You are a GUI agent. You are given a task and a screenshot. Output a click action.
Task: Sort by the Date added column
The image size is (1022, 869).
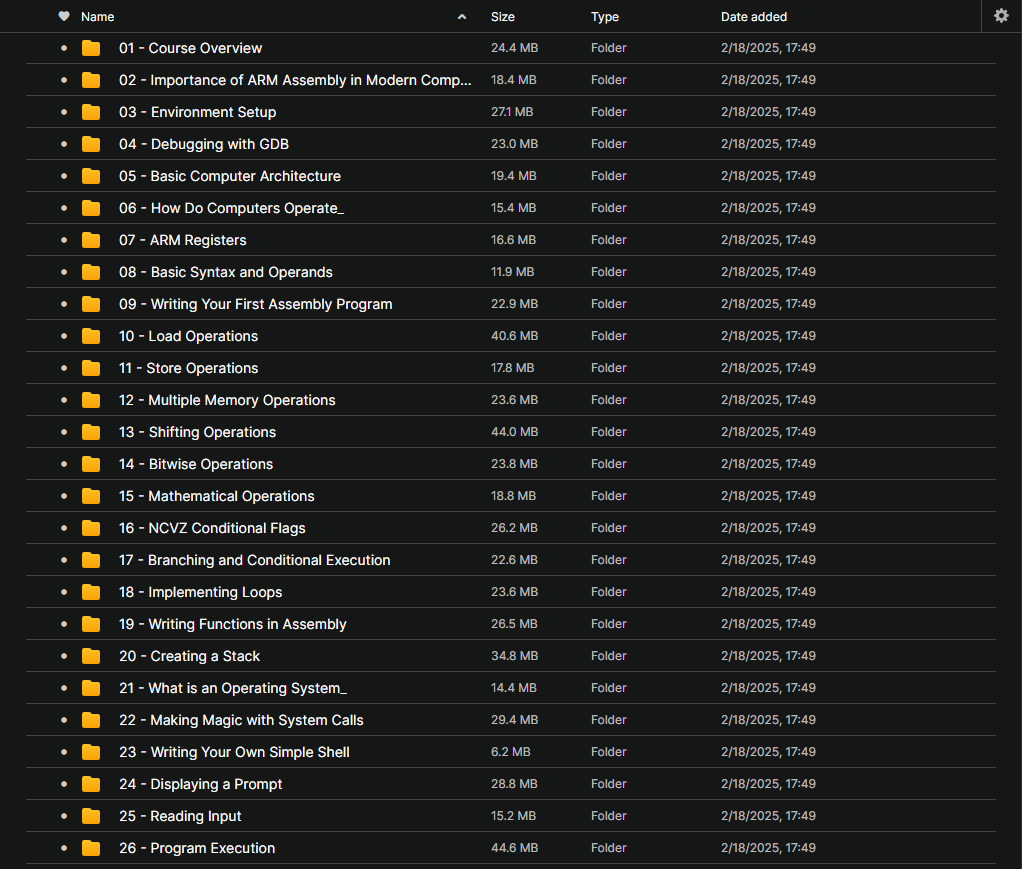[x=753, y=17]
